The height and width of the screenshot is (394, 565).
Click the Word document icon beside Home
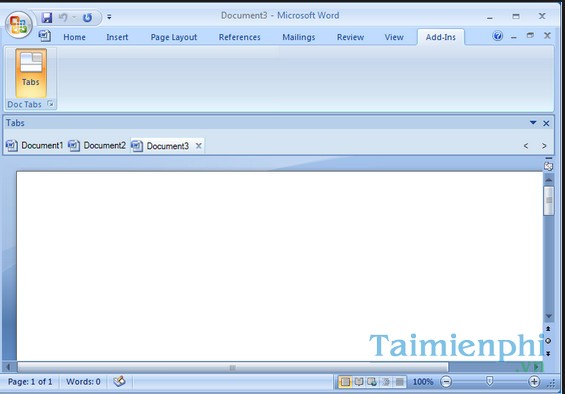(x=45, y=36)
